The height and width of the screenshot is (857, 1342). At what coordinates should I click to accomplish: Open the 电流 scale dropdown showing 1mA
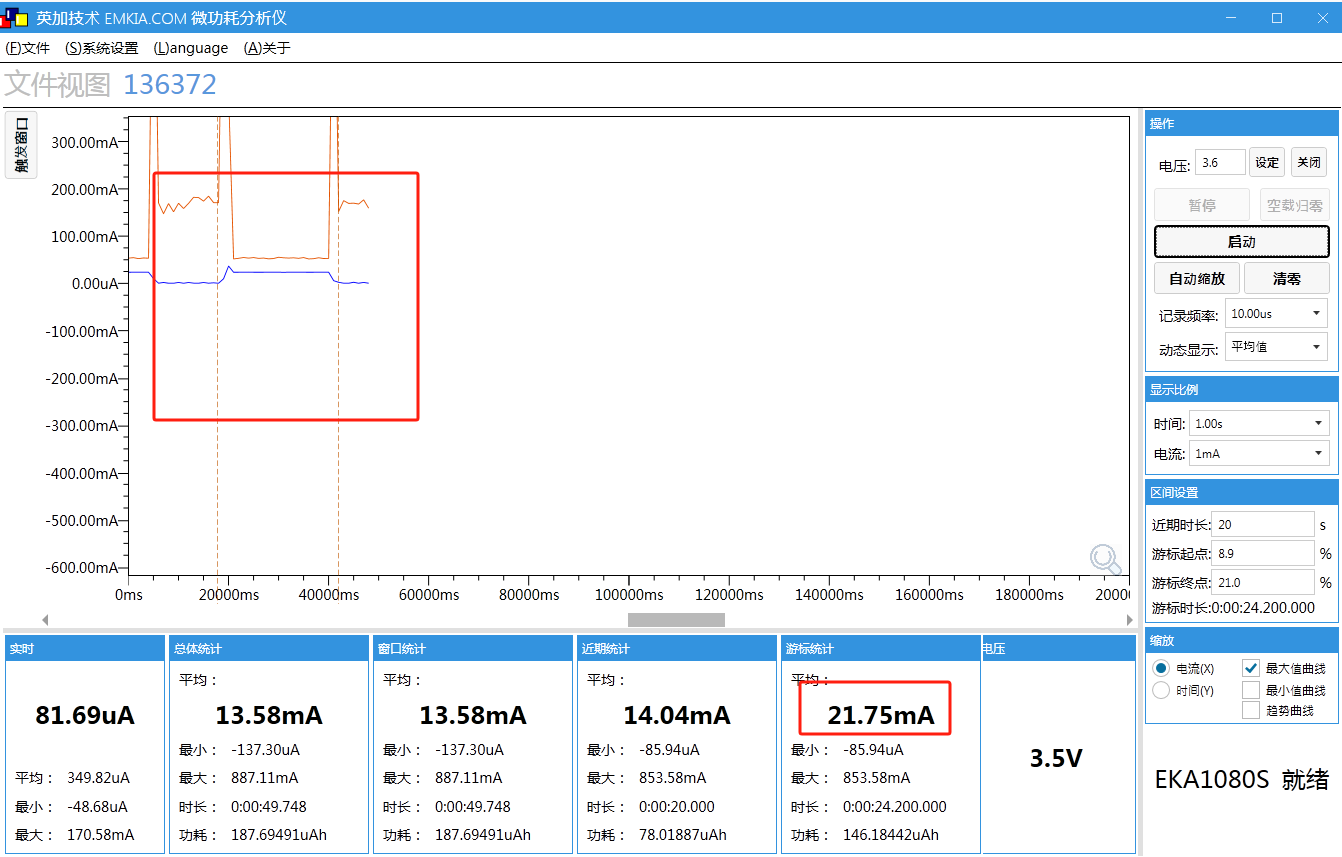pos(1259,453)
